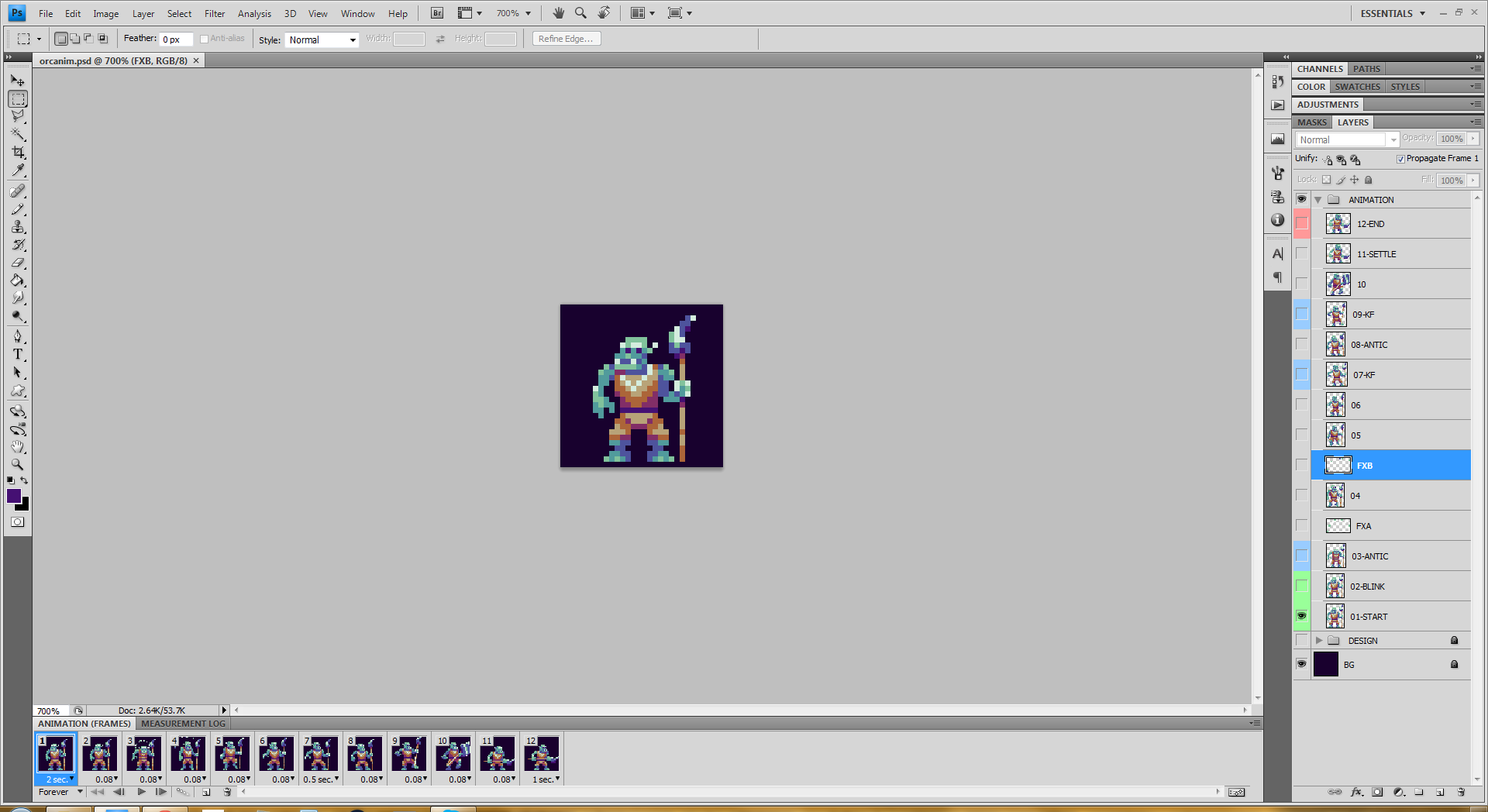Viewport: 1488px width, 812px height.
Task: Select the Eraser tool
Action: point(18,263)
